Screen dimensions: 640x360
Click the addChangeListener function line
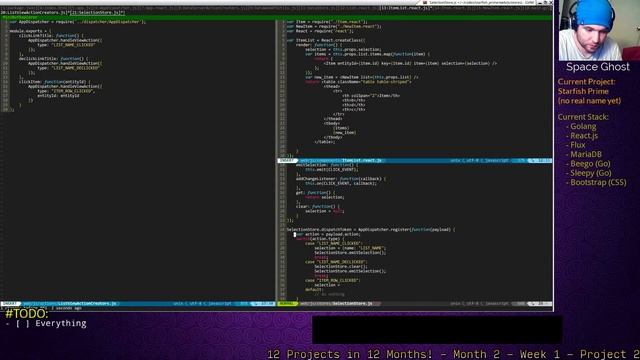(x=340, y=179)
